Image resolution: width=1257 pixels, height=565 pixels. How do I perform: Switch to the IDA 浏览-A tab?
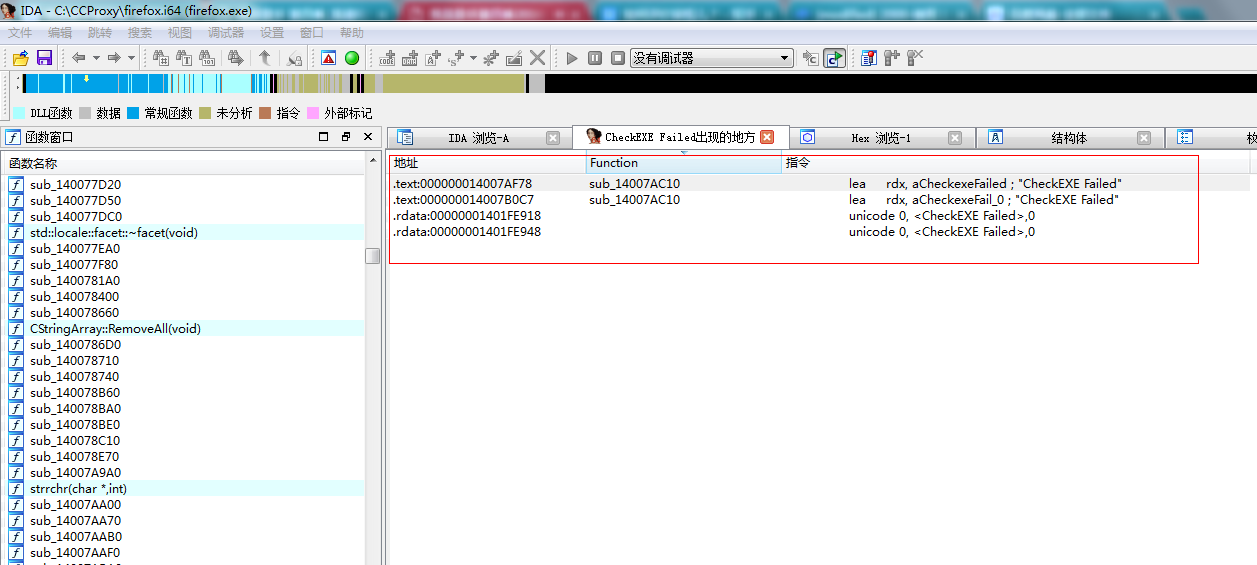coord(478,138)
